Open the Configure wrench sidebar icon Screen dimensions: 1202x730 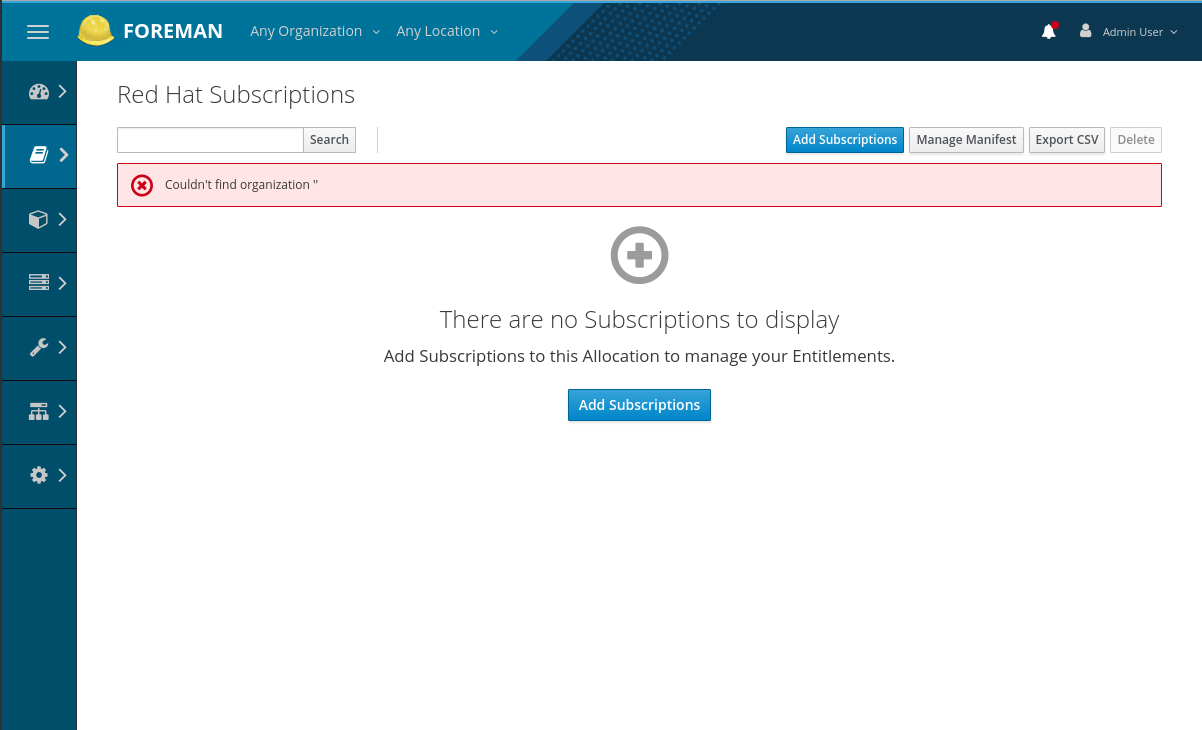pyautogui.click(x=39, y=347)
